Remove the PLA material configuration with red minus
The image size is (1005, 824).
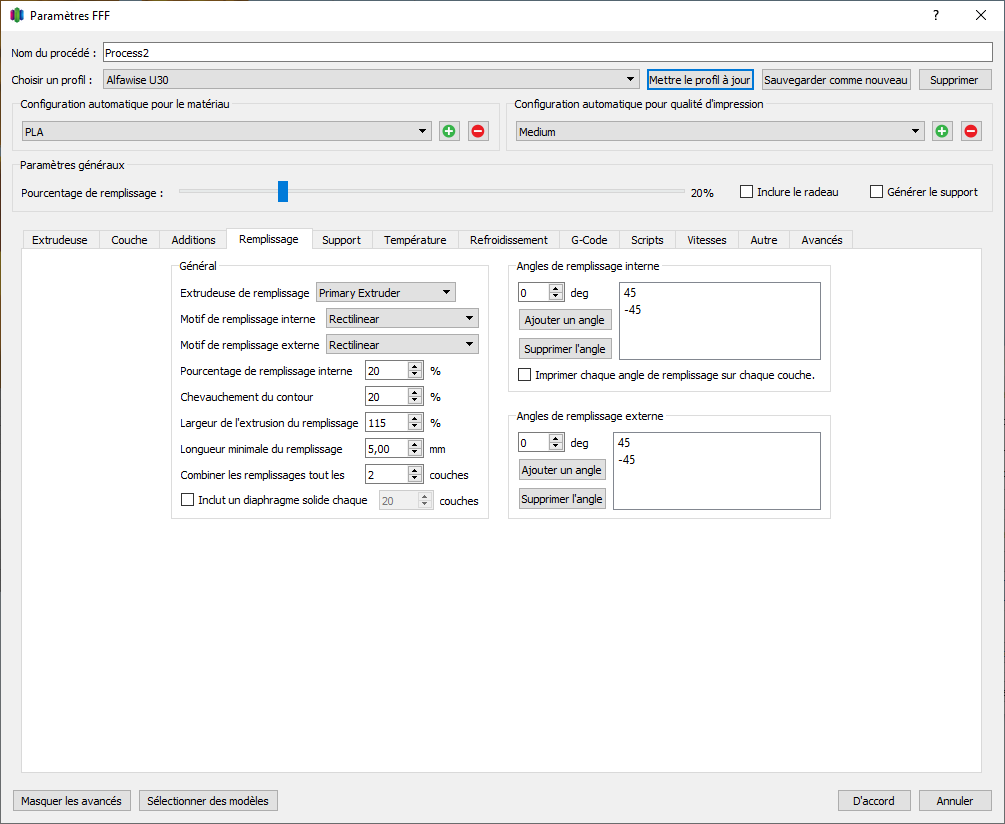(478, 131)
